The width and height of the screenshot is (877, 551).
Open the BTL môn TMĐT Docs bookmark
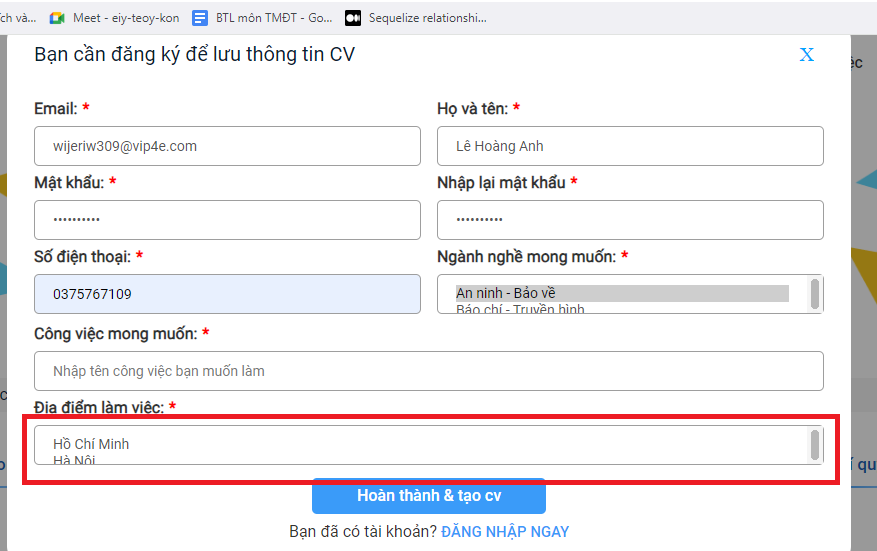(264, 18)
